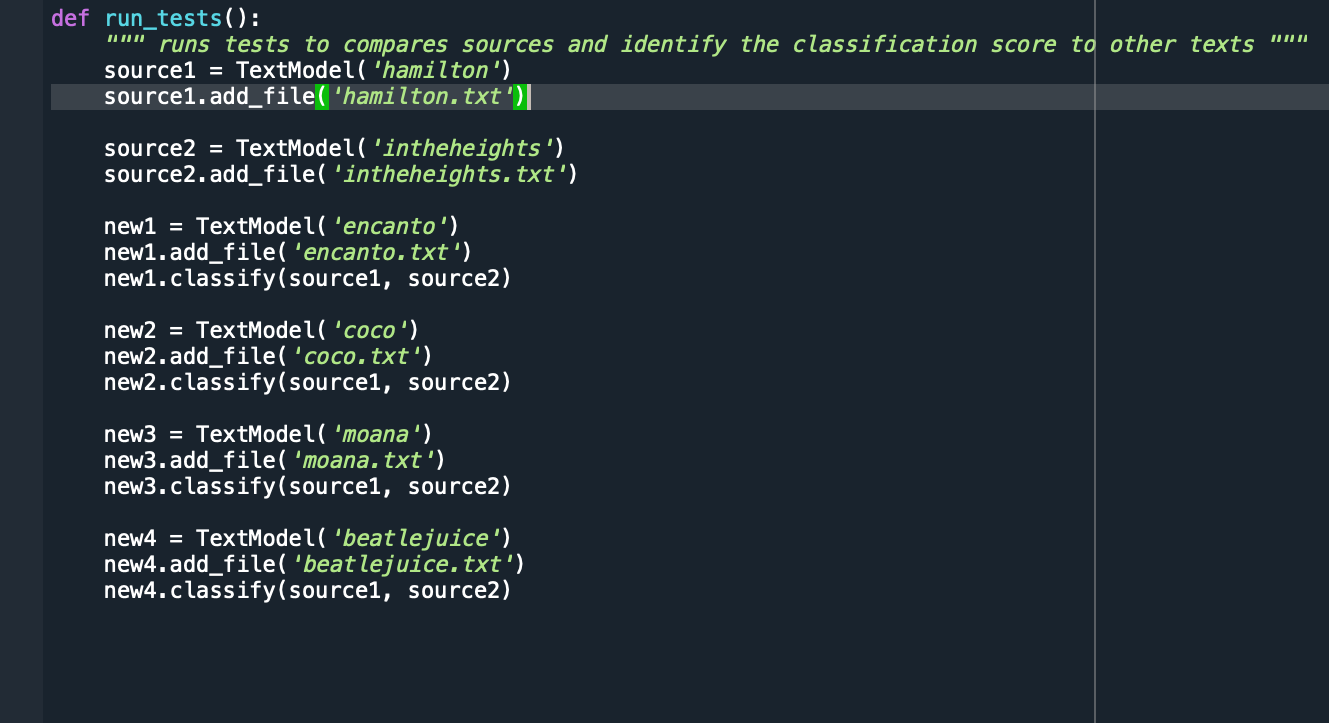The height and width of the screenshot is (723, 1329).
Task: Click the 'moana' TextModel string
Action: (x=375, y=434)
